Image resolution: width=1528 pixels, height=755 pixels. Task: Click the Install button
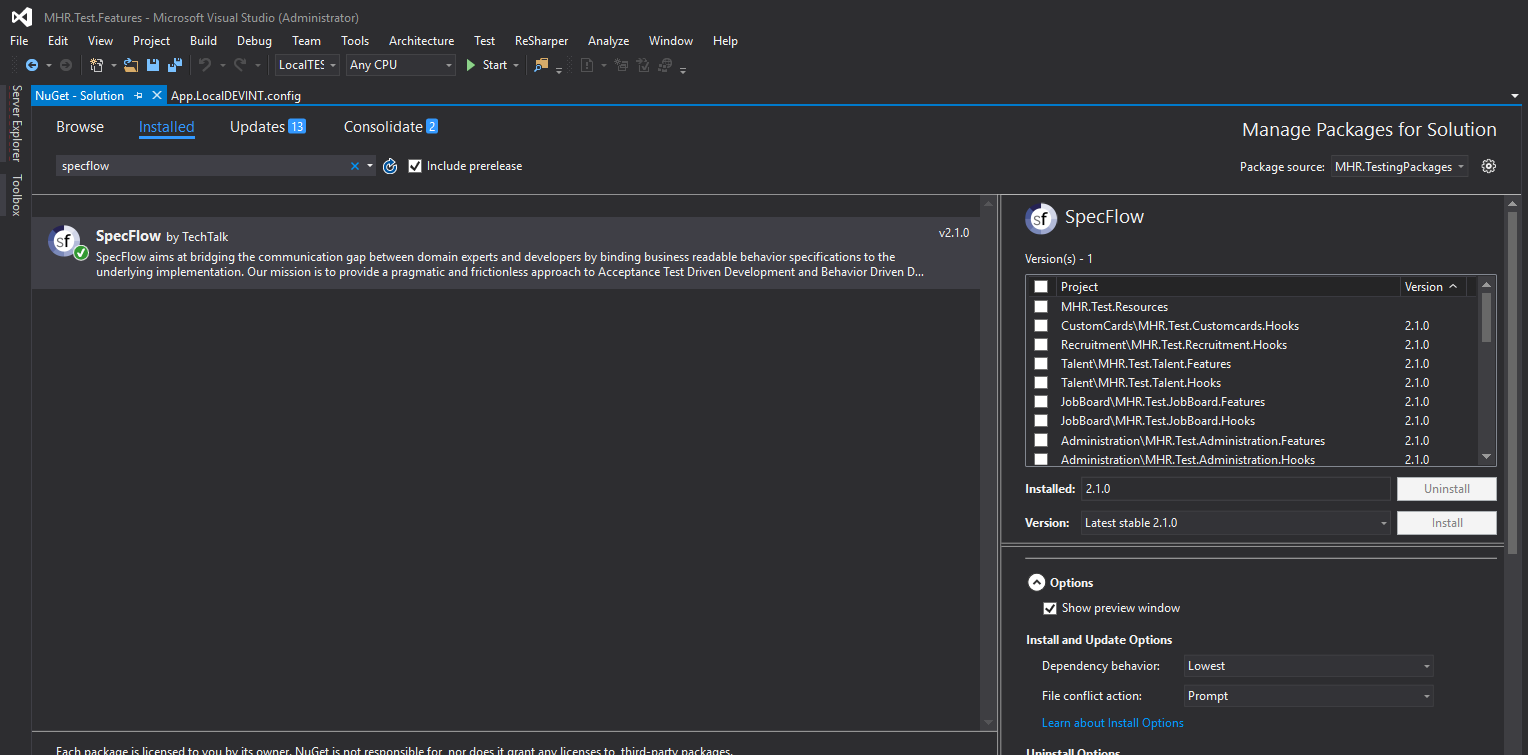pos(1447,523)
